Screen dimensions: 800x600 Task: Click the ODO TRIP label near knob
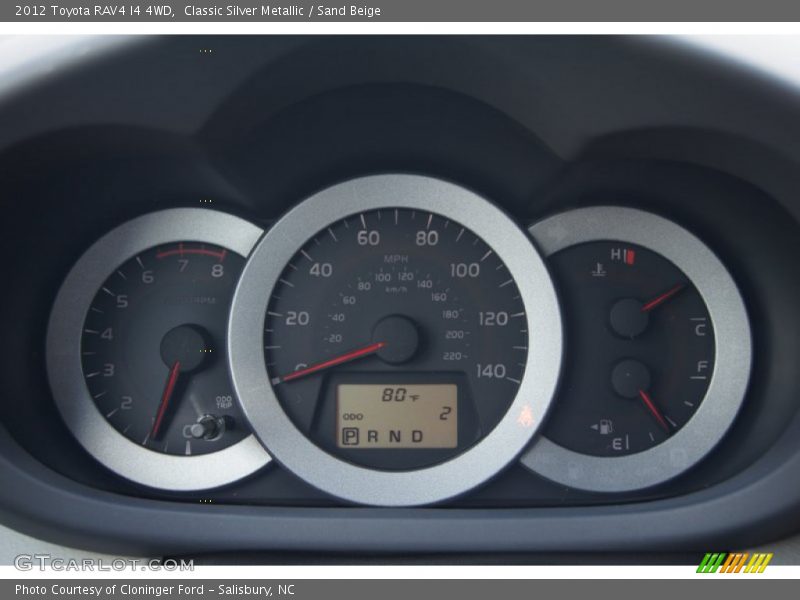pos(223,402)
